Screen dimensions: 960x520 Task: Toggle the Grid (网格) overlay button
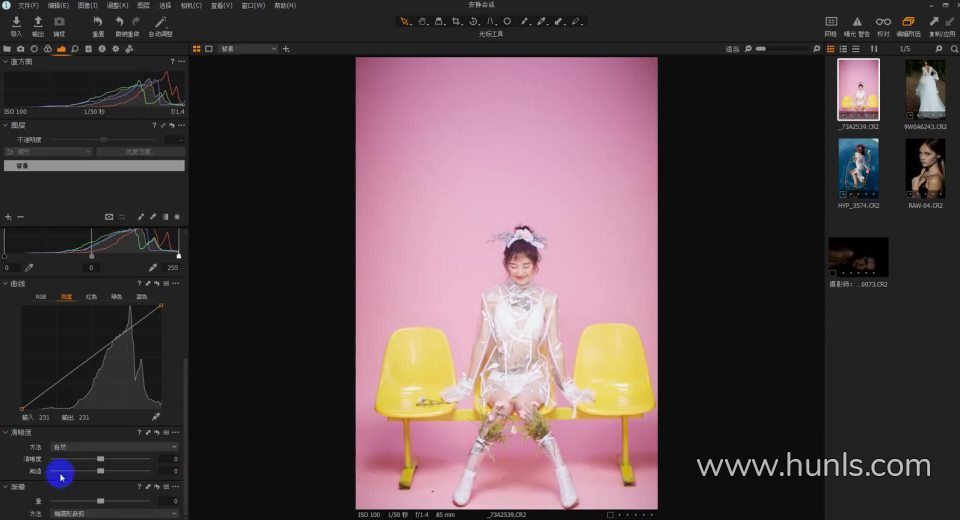pos(831,22)
